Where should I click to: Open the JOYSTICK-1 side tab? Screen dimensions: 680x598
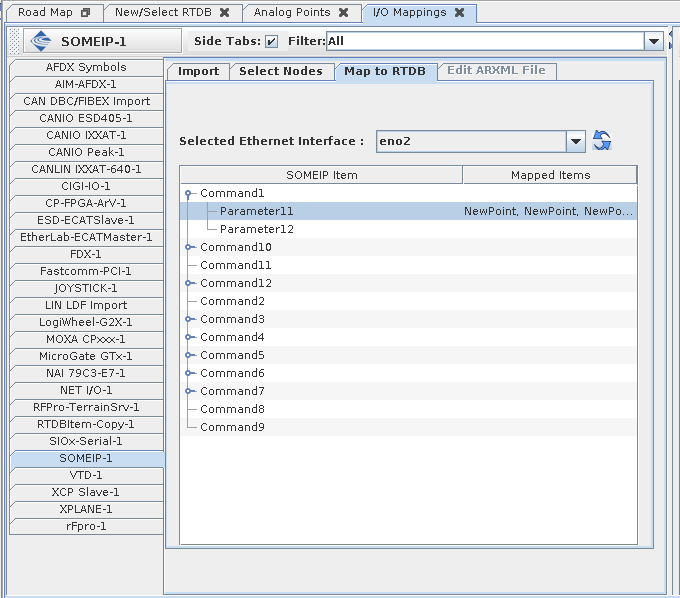86,288
